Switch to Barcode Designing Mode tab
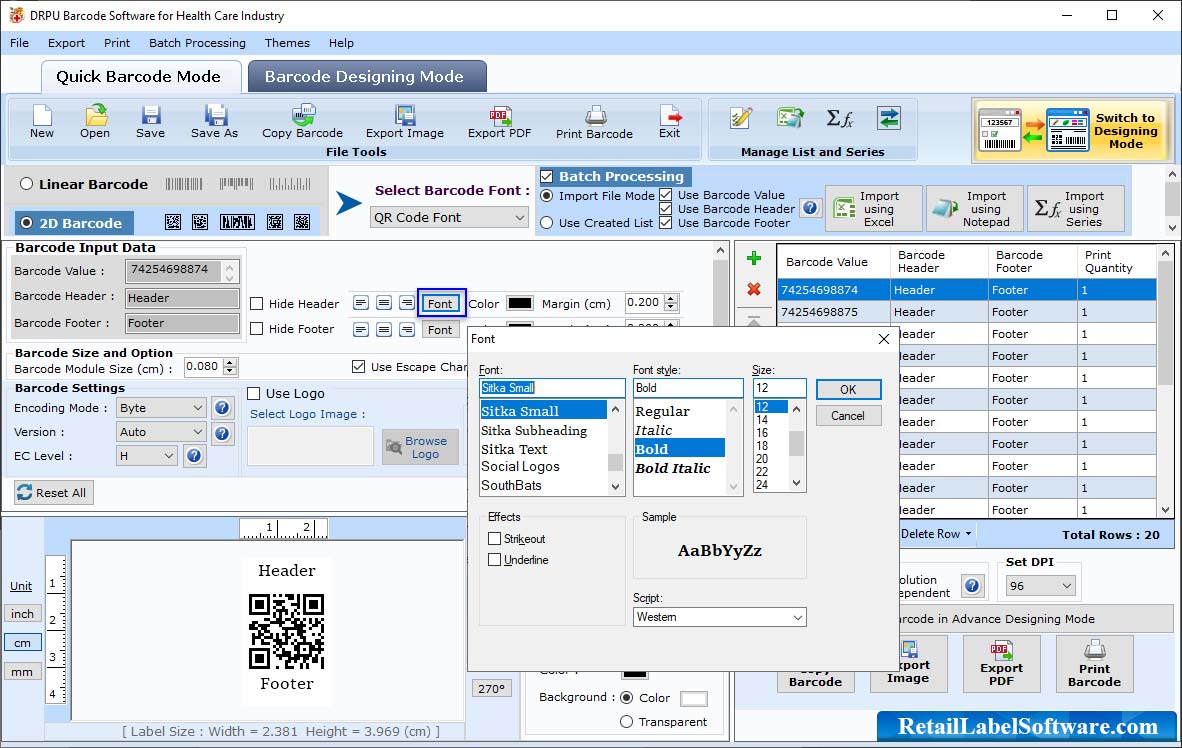 pyautogui.click(x=364, y=77)
